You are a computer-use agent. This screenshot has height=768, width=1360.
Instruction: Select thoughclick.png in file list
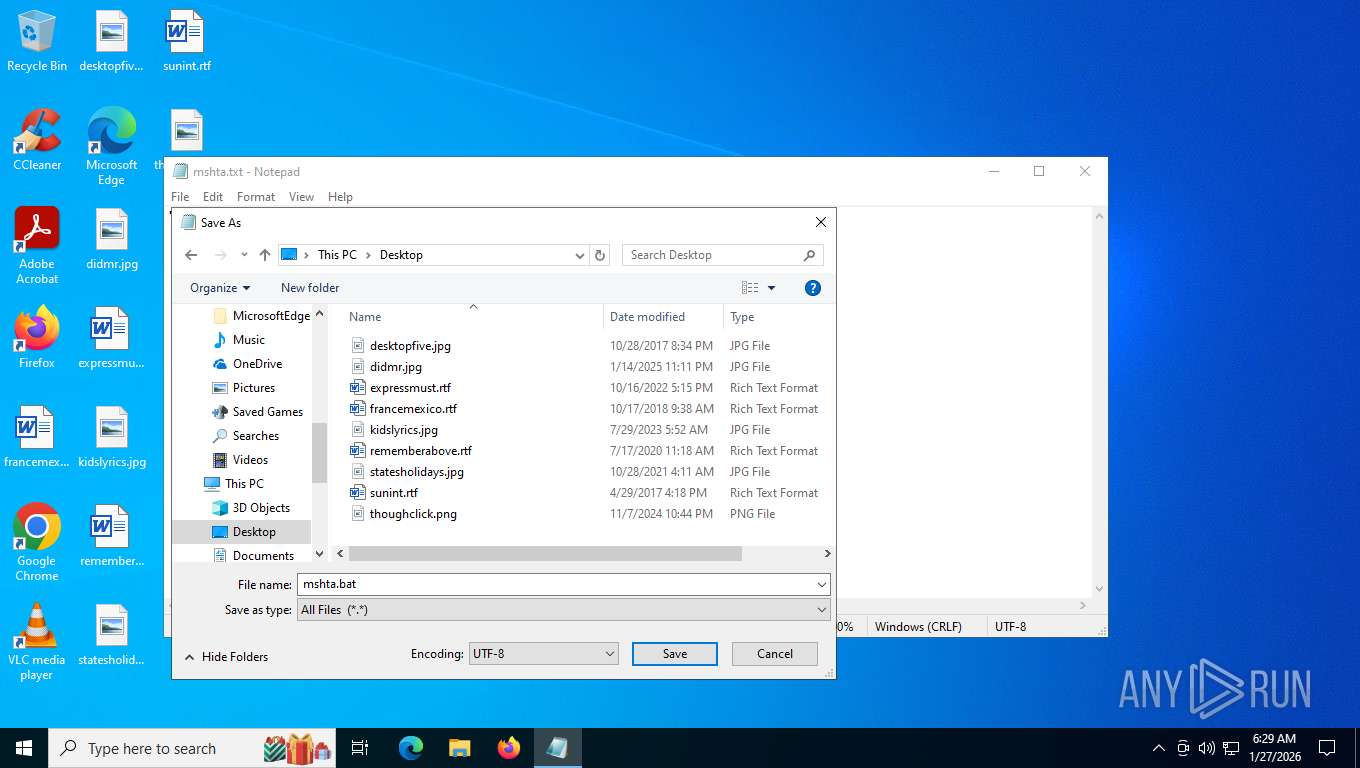[413, 514]
